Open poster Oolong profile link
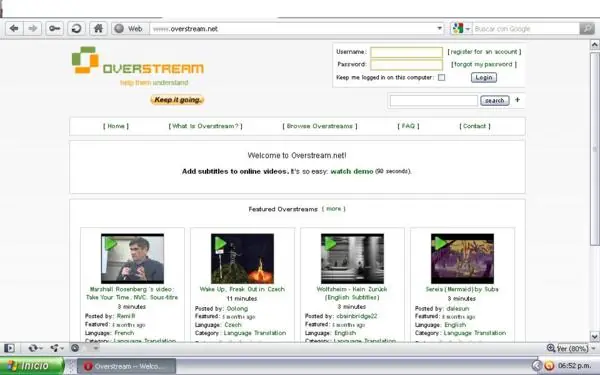 click(x=237, y=308)
